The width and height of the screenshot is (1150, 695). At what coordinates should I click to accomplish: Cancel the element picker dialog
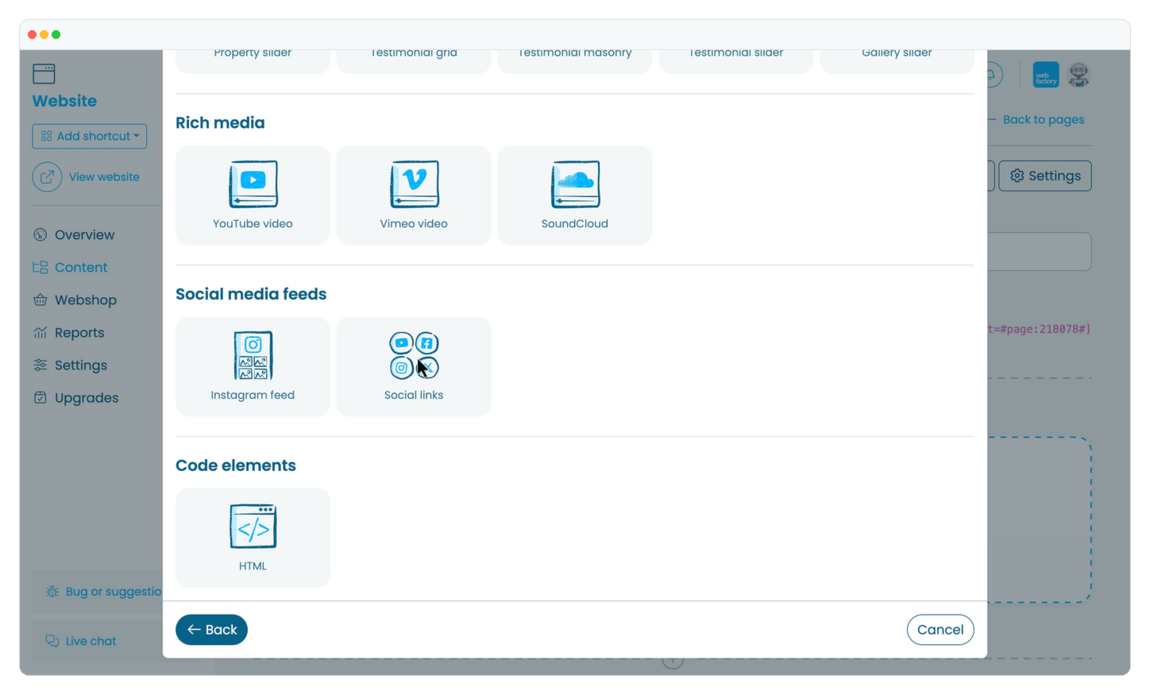click(940, 630)
